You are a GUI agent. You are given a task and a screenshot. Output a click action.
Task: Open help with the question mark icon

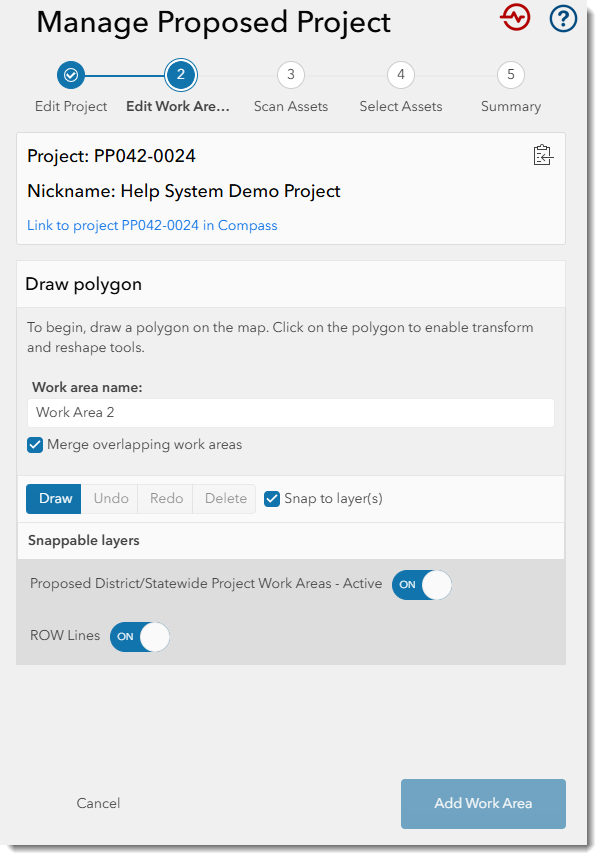(563, 18)
